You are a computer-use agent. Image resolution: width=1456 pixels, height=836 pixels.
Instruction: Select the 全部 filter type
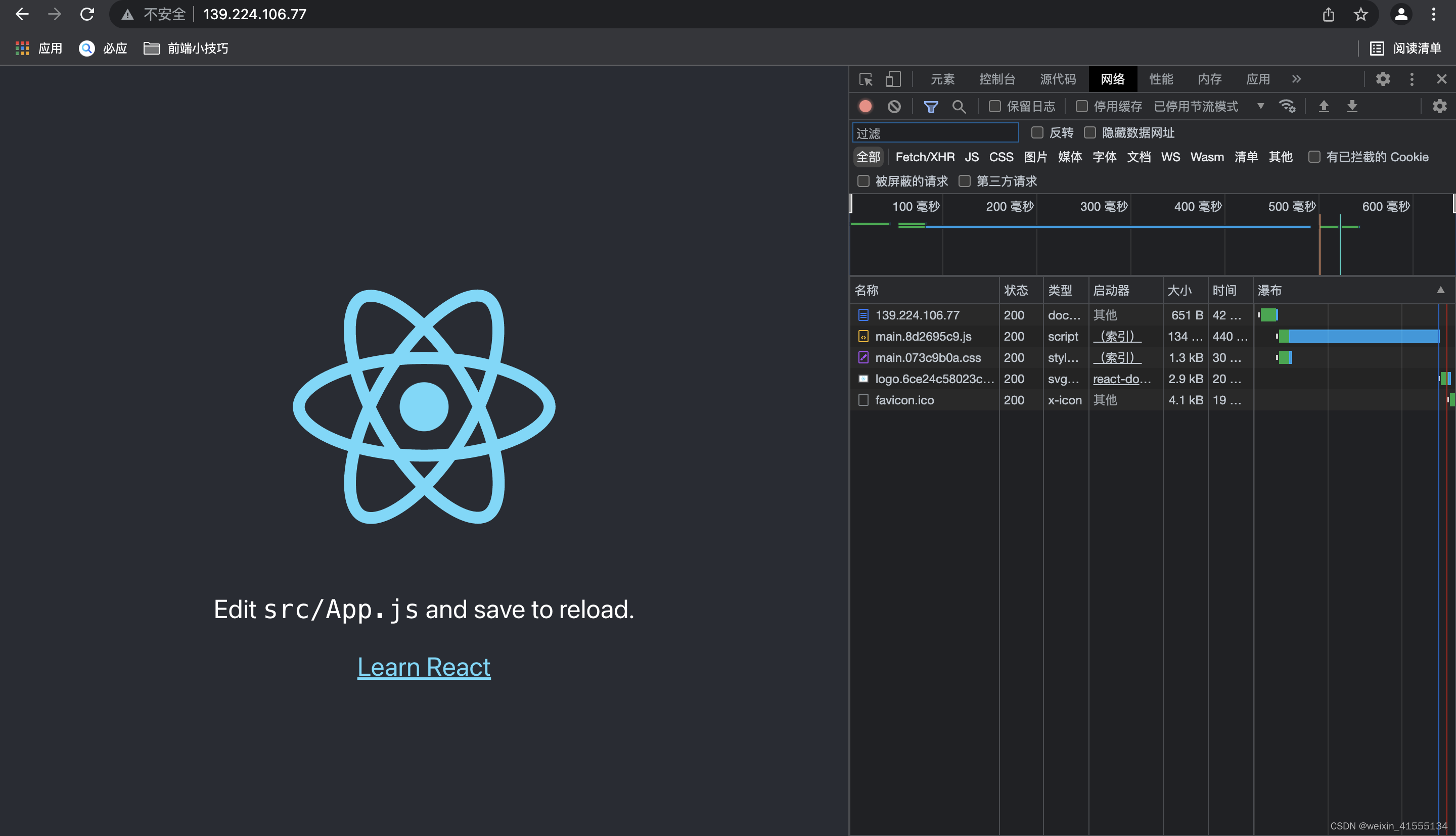(x=868, y=157)
